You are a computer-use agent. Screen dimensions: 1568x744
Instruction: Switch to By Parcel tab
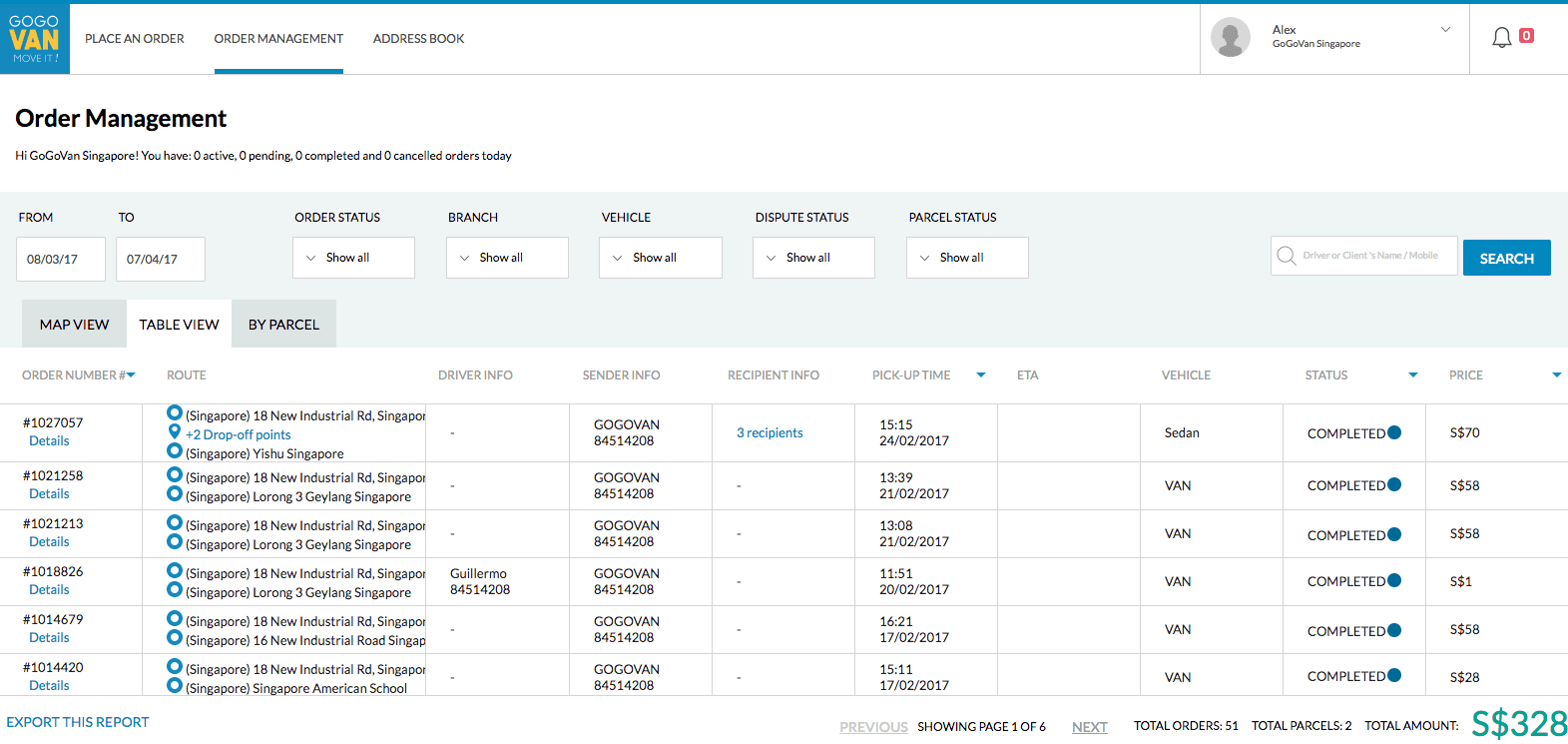pos(283,324)
